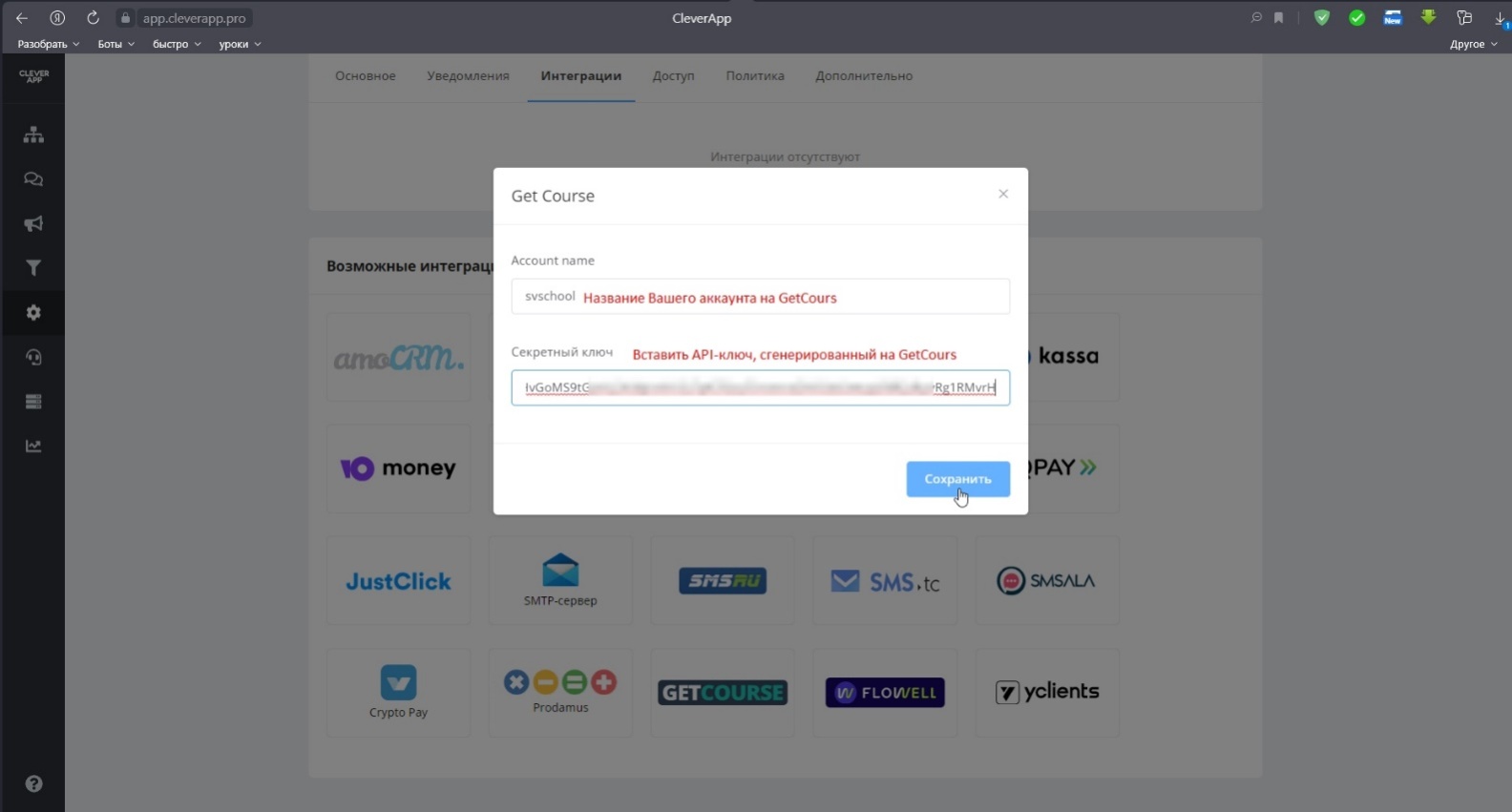This screenshot has width=1512, height=812.
Task: Switch to the Доступ tab
Action: click(x=673, y=76)
